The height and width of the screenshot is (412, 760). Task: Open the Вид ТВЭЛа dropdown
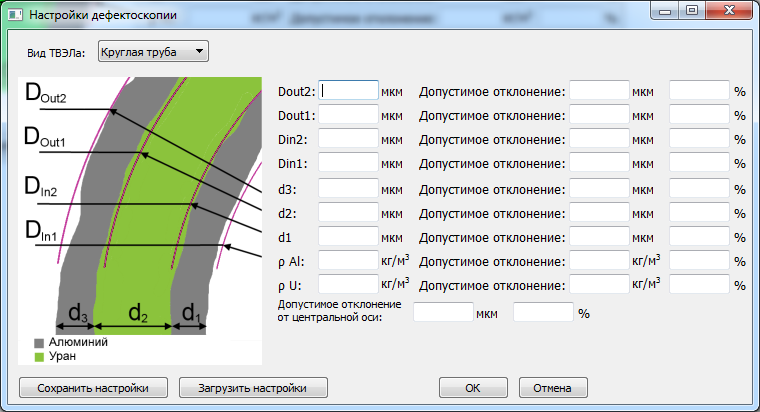pyautogui.click(x=153, y=51)
